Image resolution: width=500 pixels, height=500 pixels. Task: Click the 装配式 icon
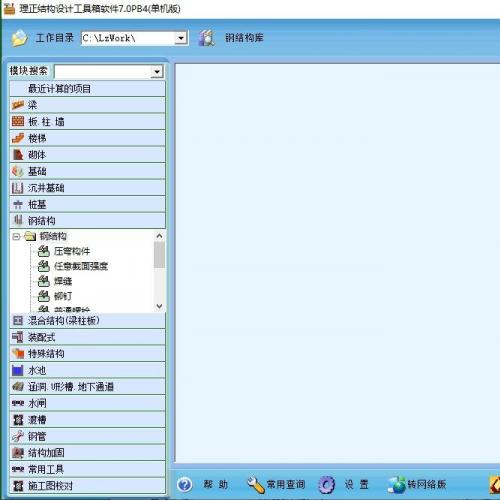click(x=18, y=337)
